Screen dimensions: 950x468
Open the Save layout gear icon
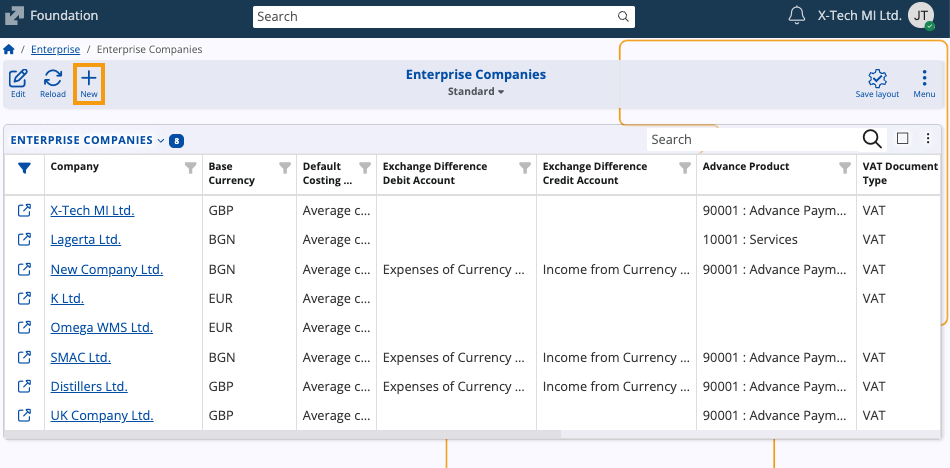877,79
